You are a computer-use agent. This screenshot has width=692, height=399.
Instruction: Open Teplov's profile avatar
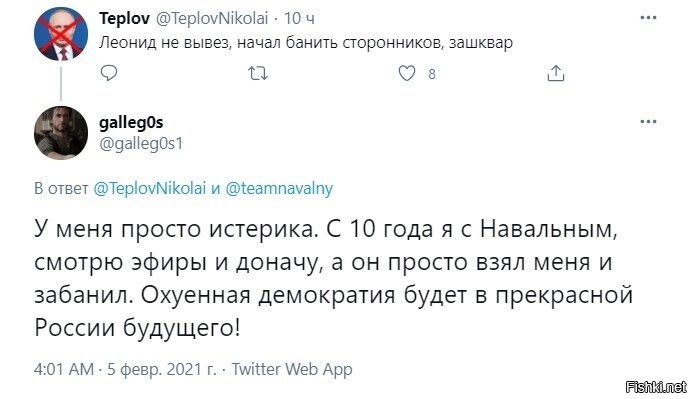click(x=61, y=34)
